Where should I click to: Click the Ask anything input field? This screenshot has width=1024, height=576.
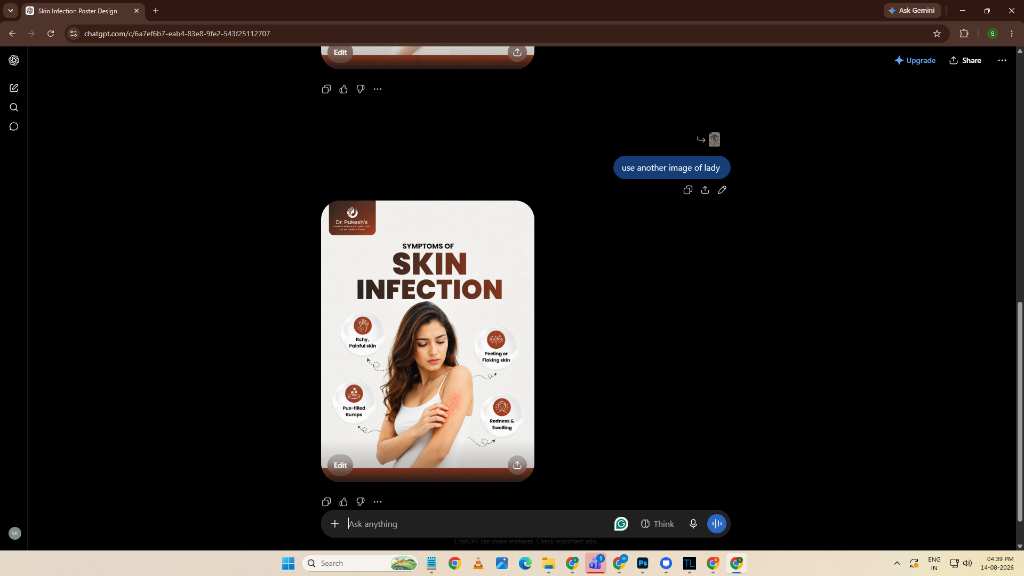click(477, 524)
